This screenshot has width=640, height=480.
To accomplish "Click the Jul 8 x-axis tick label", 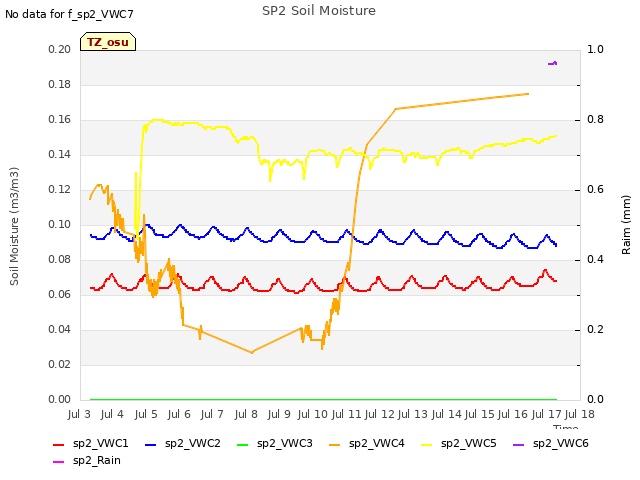I will (x=246, y=414).
